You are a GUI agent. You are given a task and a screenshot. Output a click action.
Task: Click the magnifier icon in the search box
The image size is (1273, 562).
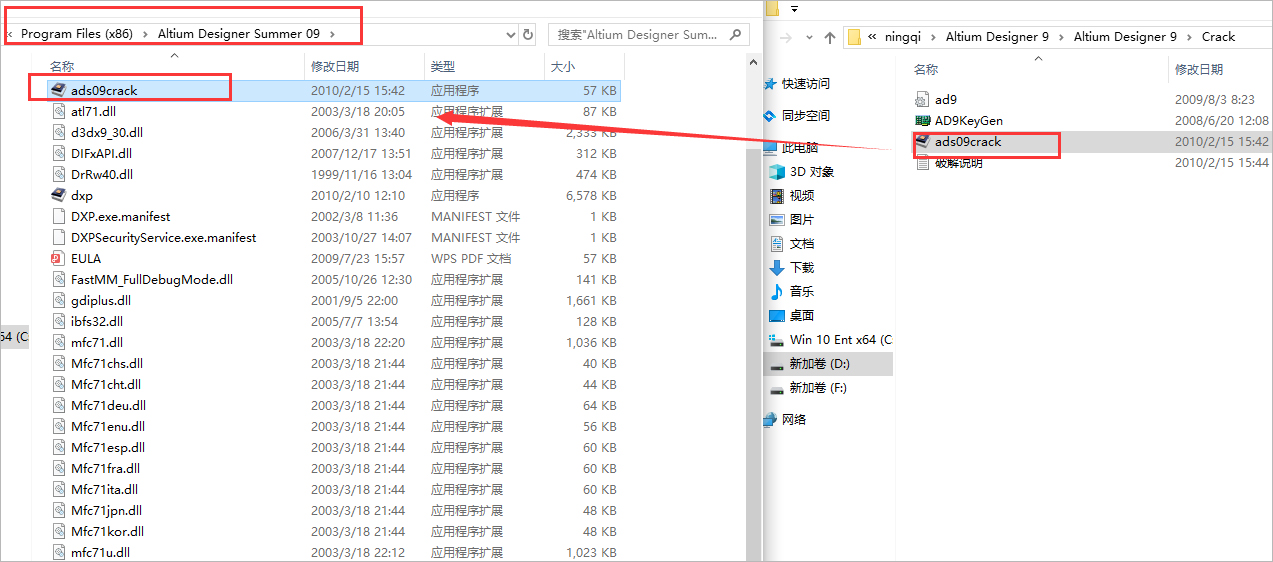click(x=736, y=34)
